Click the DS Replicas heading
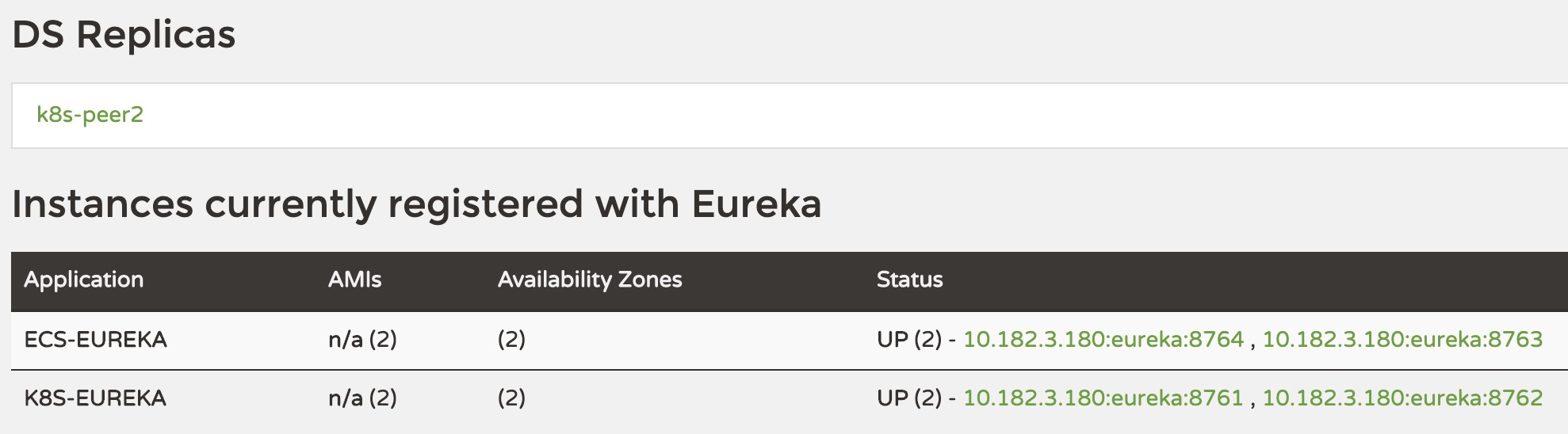 tap(124, 35)
